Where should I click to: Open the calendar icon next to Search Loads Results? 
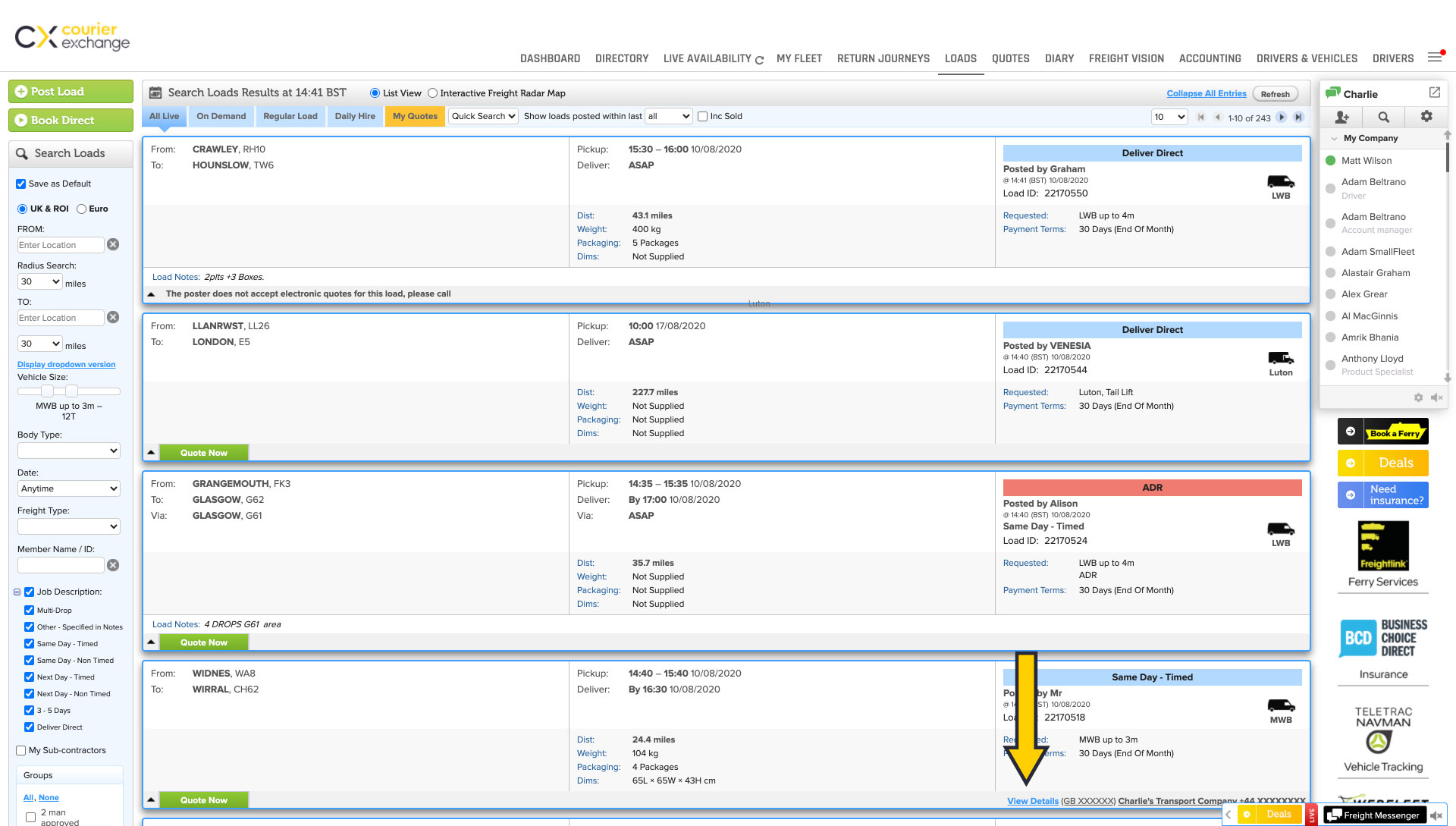155,93
